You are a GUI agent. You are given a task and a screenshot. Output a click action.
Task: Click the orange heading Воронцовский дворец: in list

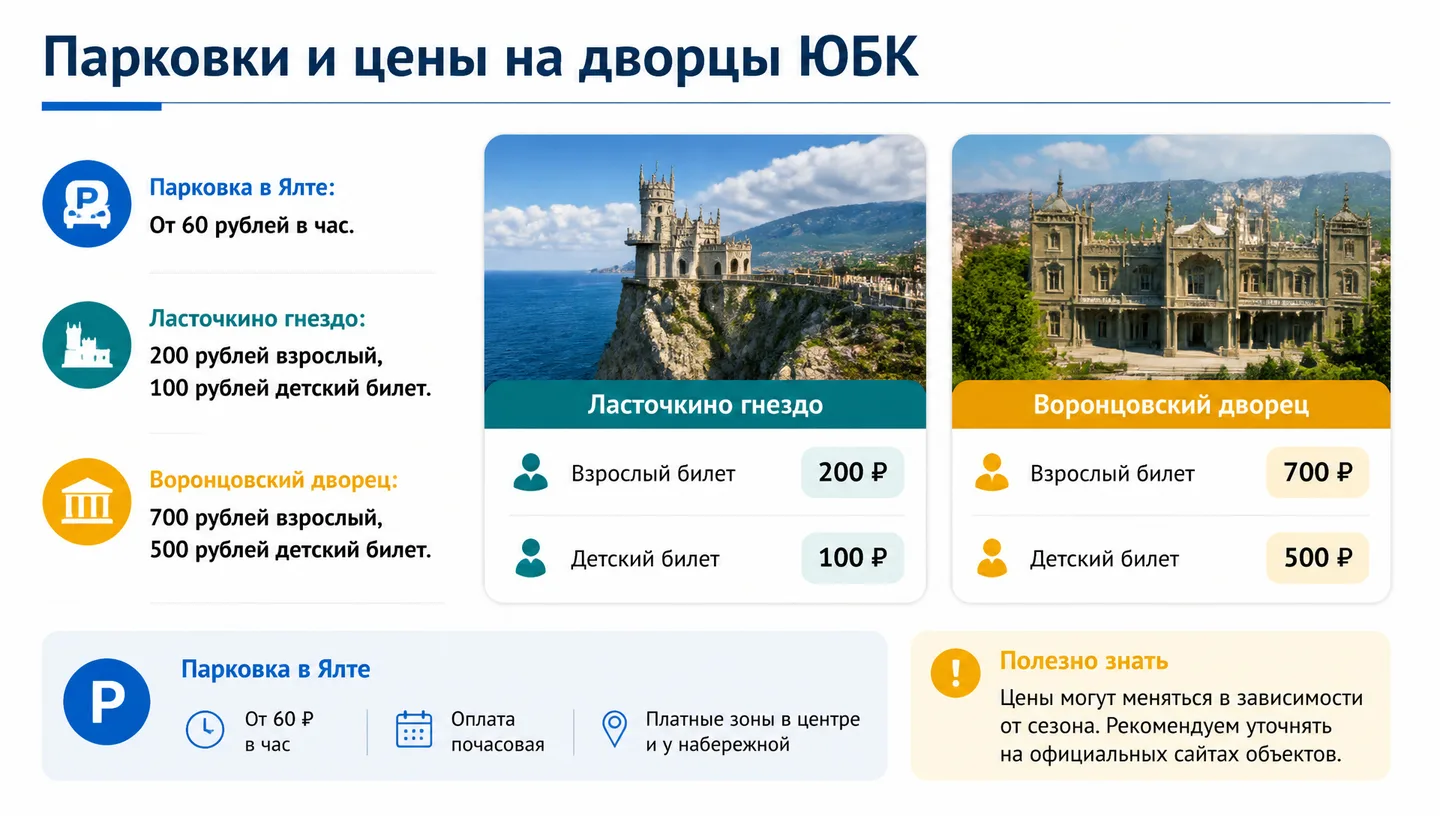(273, 480)
